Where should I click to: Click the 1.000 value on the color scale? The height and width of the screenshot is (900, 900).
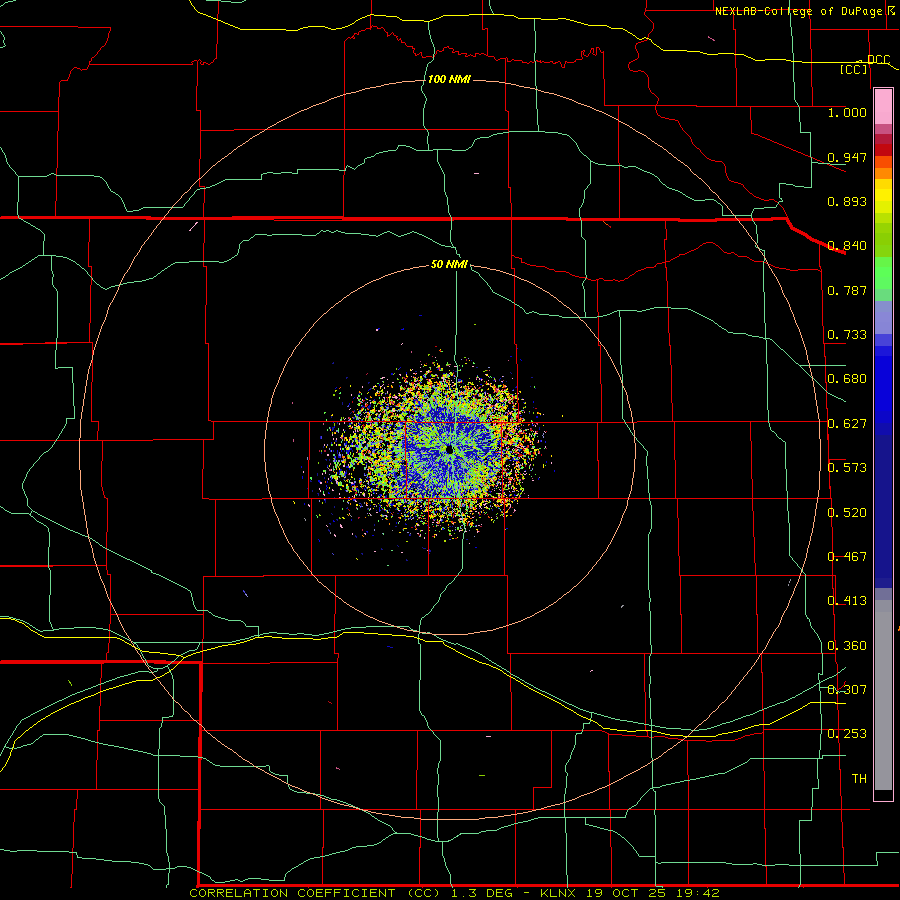point(847,112)
